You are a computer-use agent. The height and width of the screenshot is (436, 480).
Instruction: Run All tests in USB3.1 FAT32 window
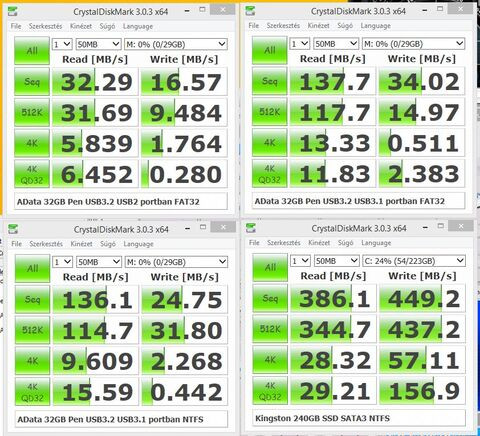coord(269,50)
